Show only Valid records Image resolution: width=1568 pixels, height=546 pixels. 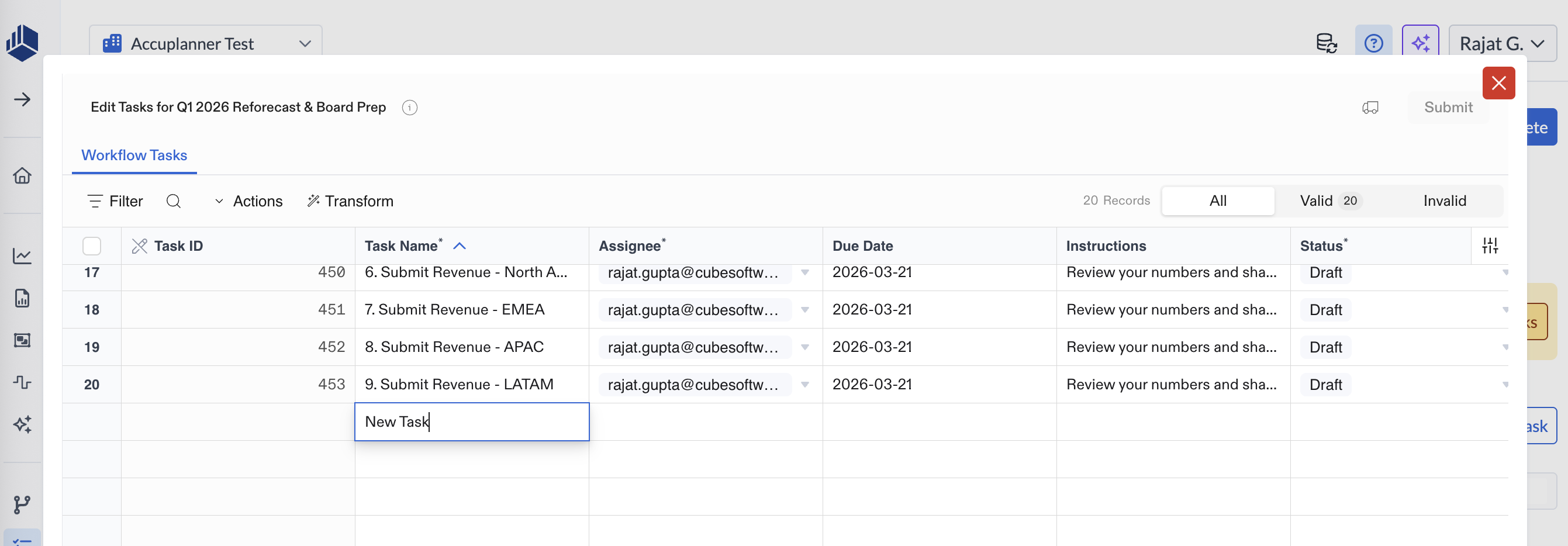1329,201
